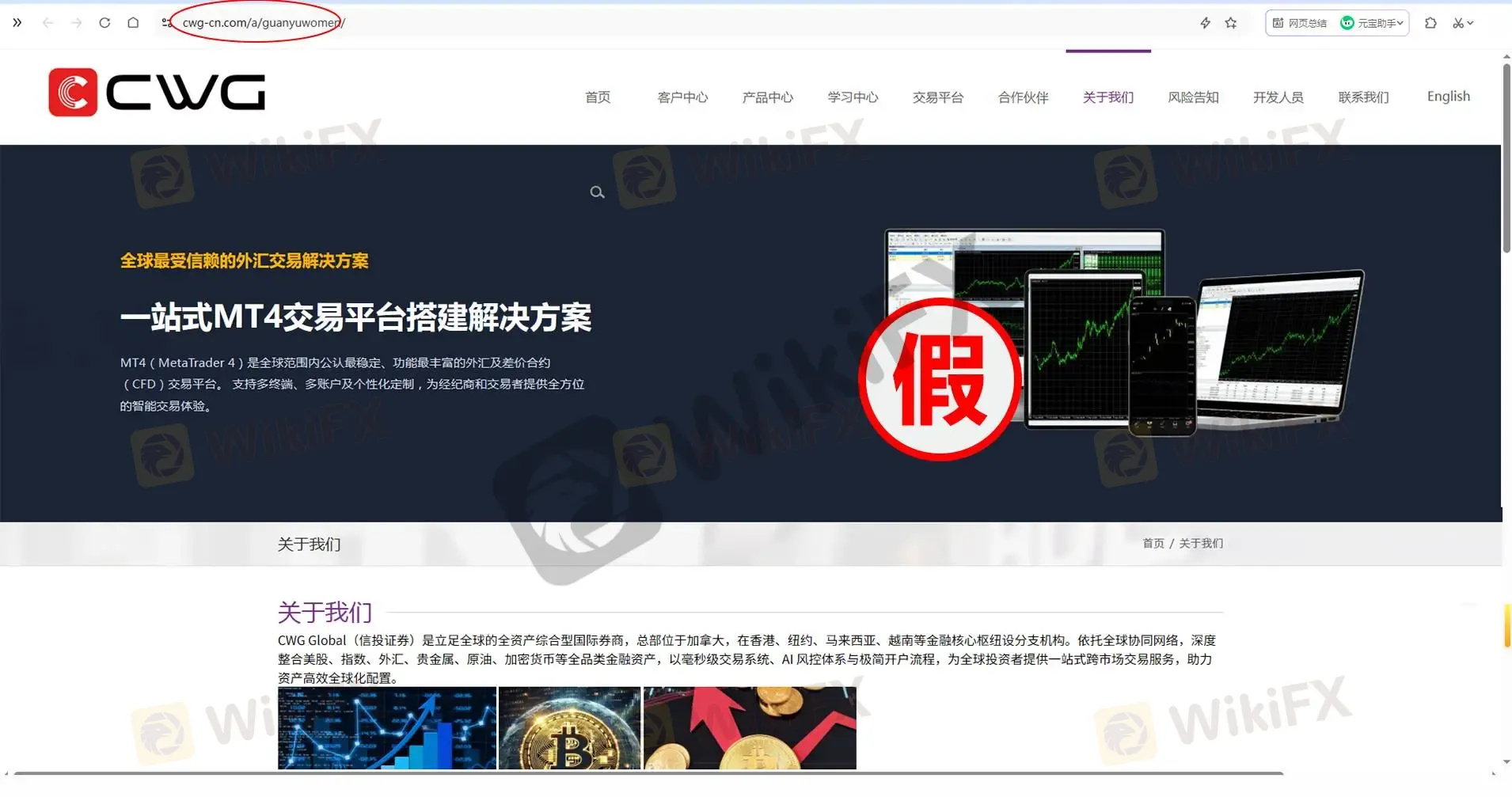
Task: Click the devices trading platform banner image
Action: click(x=1124, y=332)
